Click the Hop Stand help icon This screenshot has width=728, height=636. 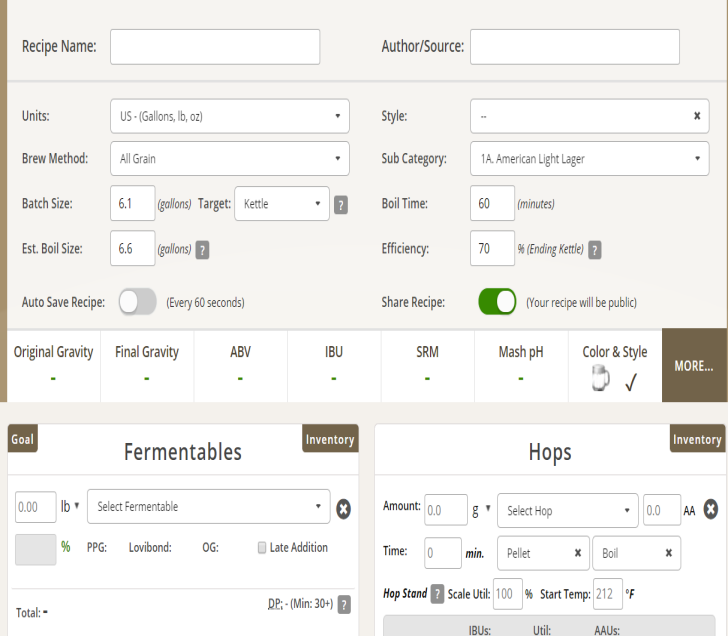point(437,594)
